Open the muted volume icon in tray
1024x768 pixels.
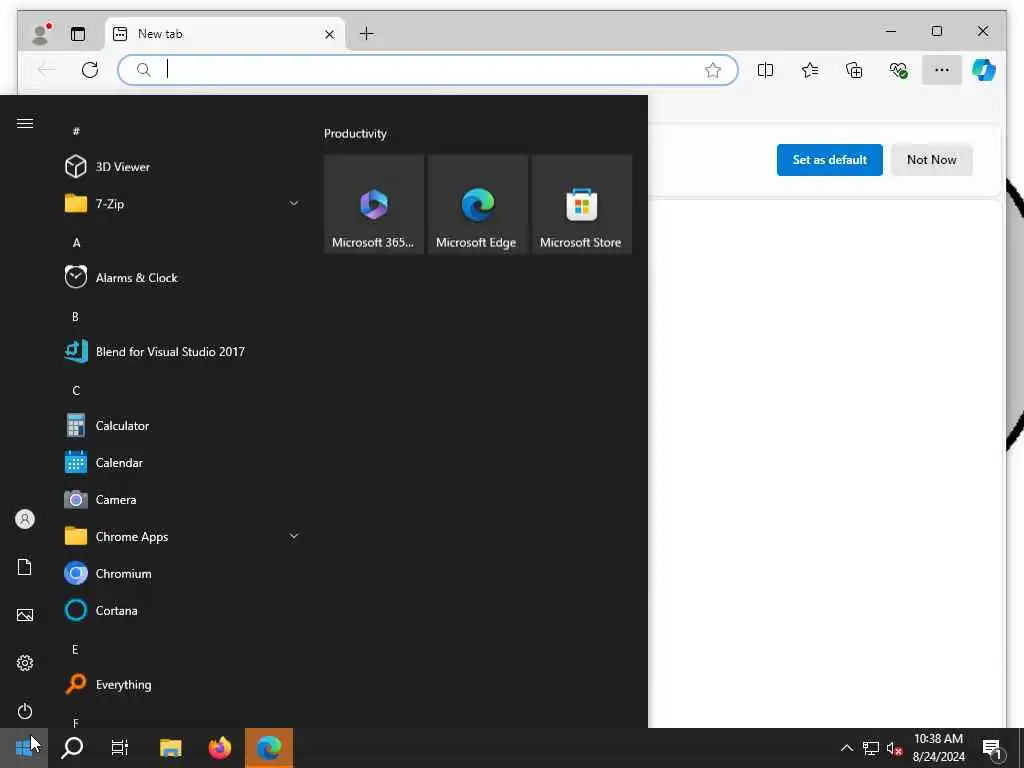[894, 748]
